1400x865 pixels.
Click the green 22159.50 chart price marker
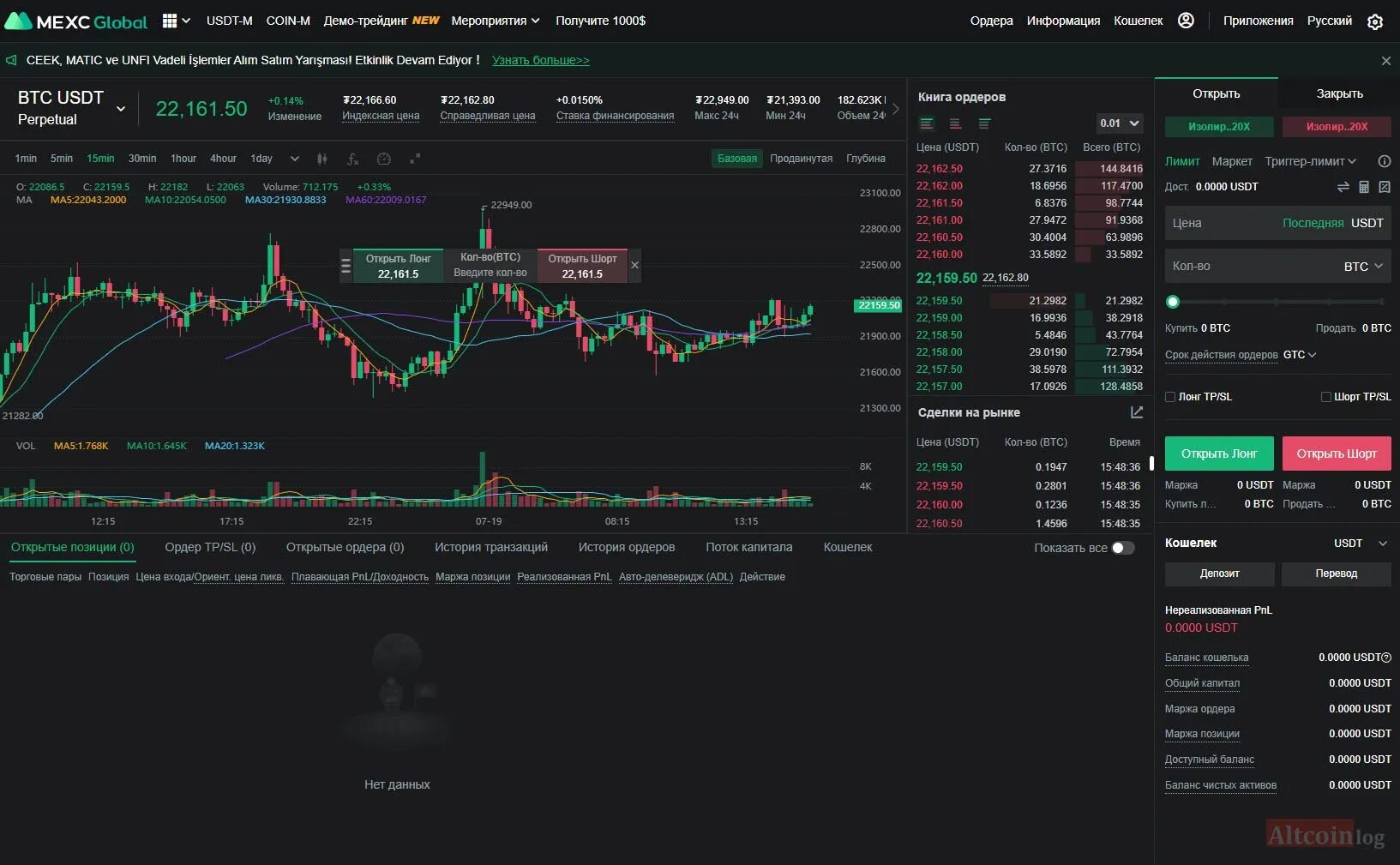tap(879, 305)
